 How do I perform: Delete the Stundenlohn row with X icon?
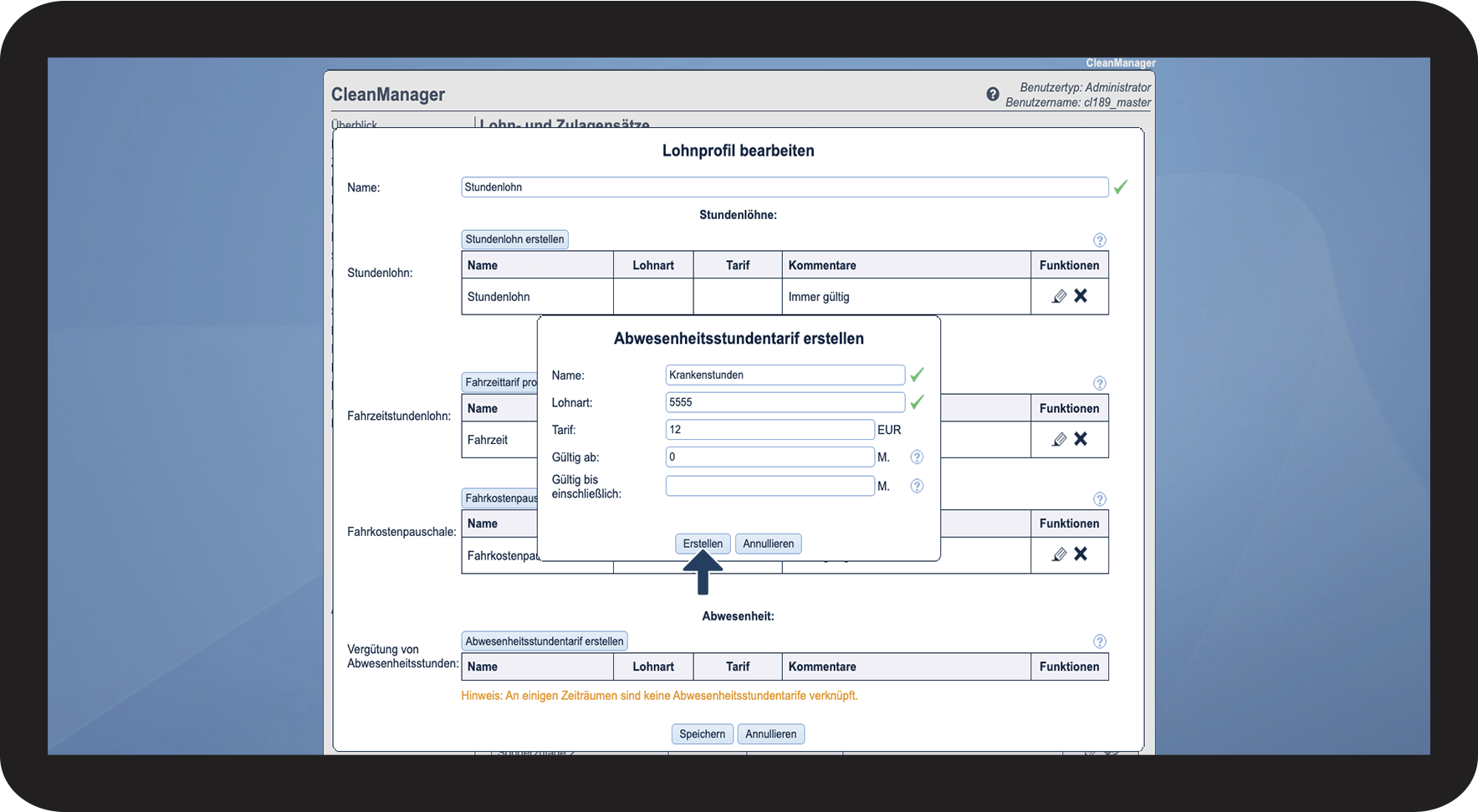(1081, 296)
